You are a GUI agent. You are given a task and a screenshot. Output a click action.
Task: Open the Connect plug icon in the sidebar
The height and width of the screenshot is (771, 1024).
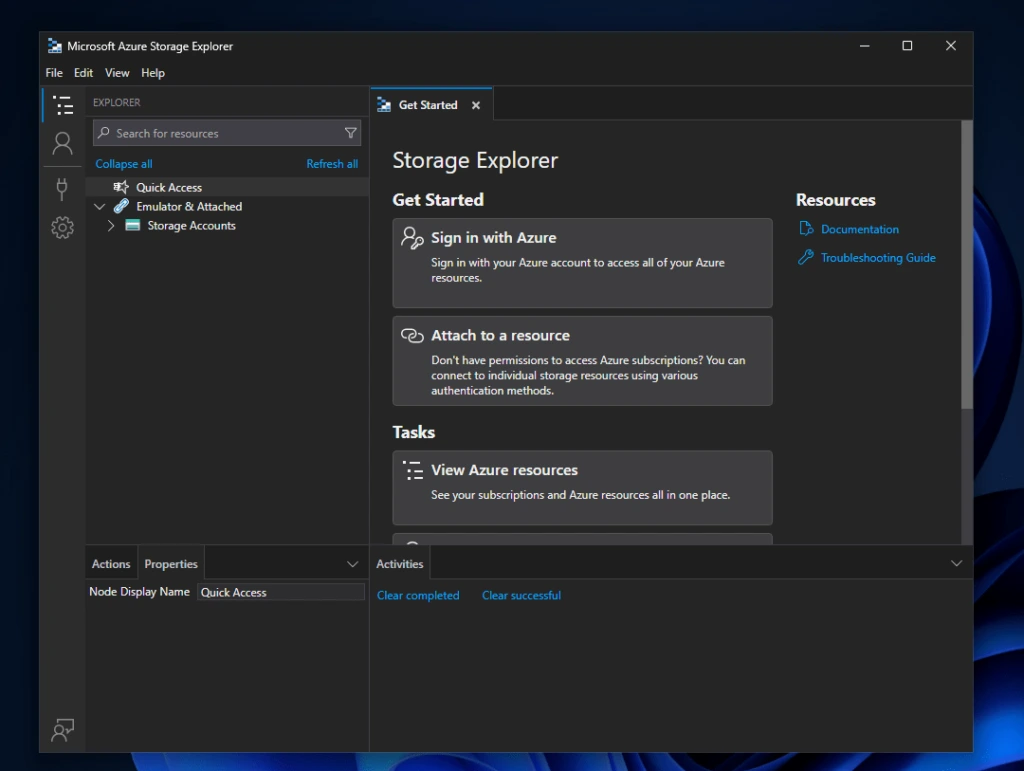click(62, 189)
